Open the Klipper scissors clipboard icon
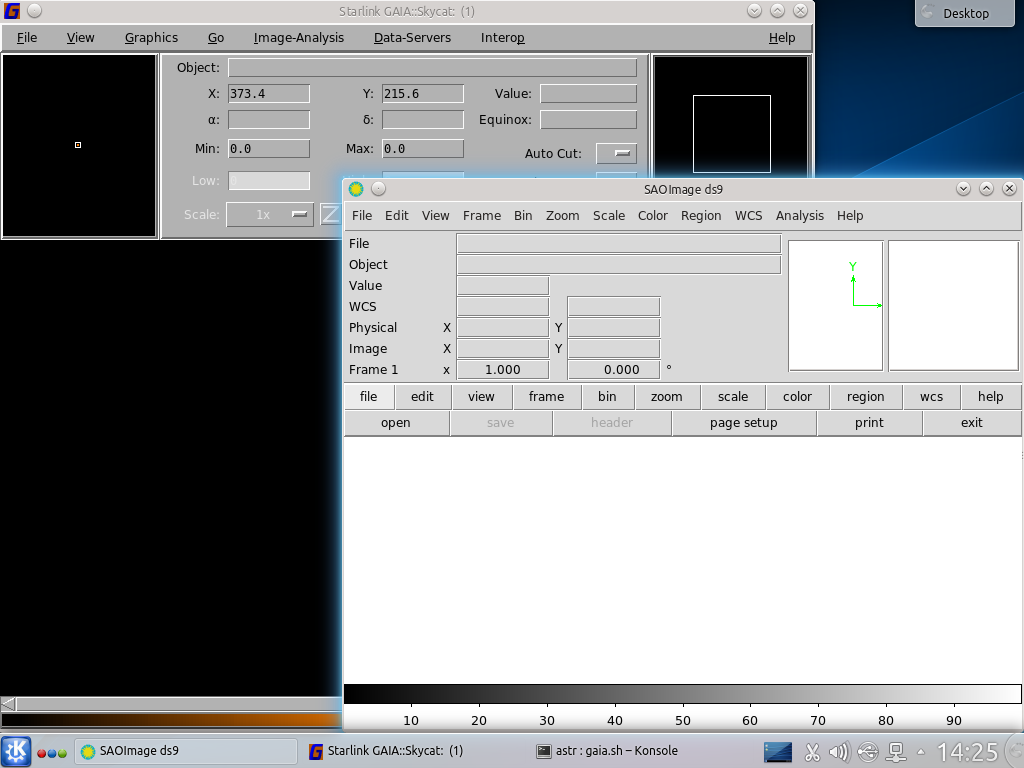 pos(812,752)
